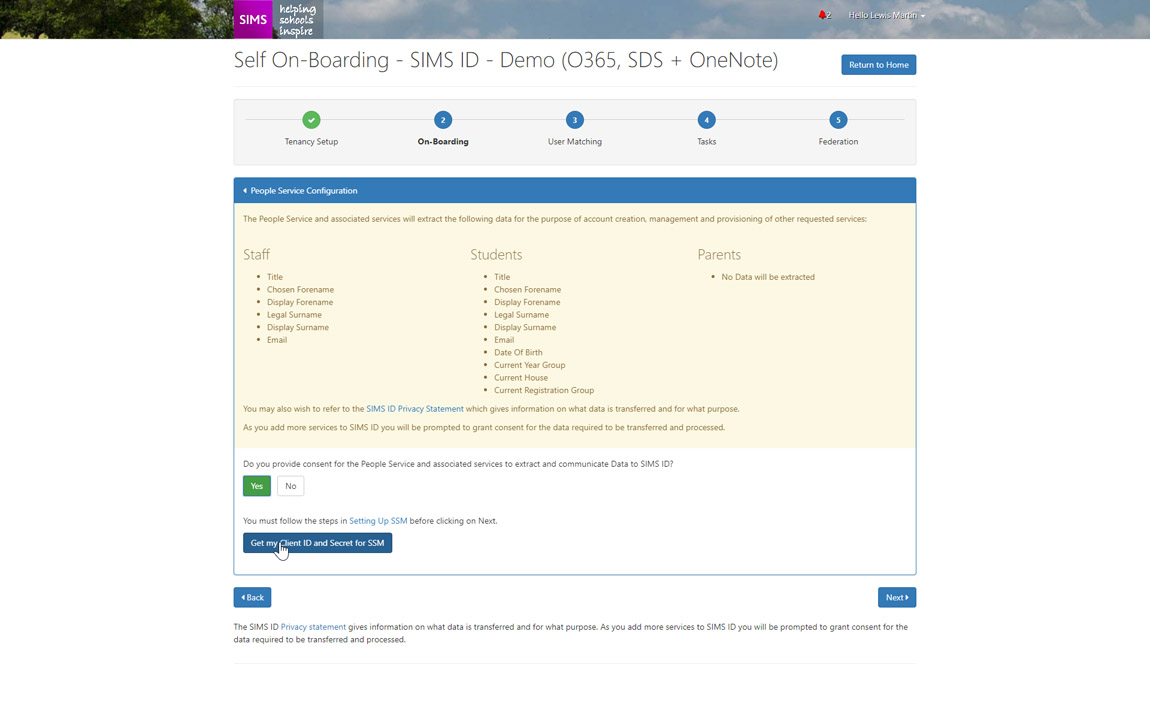This screenshot has width=1150, height=719.
Task: Click 'Current Year Group' list item
Action: [530, 365]
